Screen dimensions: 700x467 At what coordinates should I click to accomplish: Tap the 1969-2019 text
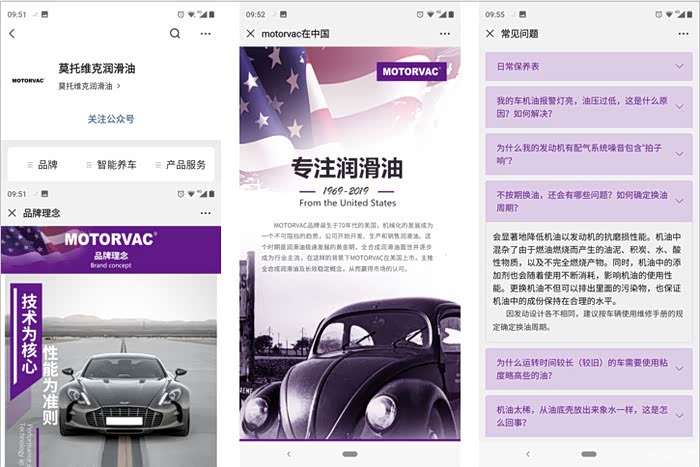coord(346,191)
